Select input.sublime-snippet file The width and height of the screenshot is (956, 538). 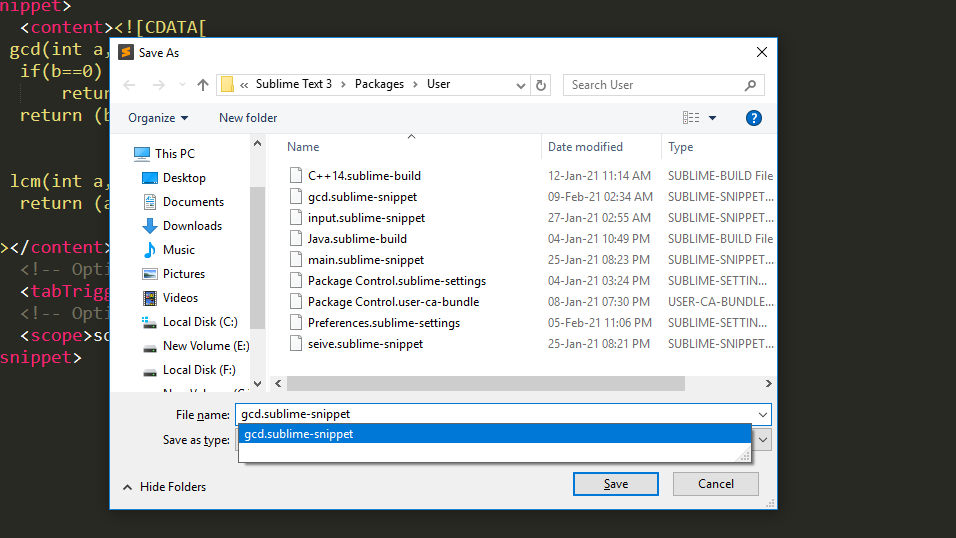[x=366, y=218]
